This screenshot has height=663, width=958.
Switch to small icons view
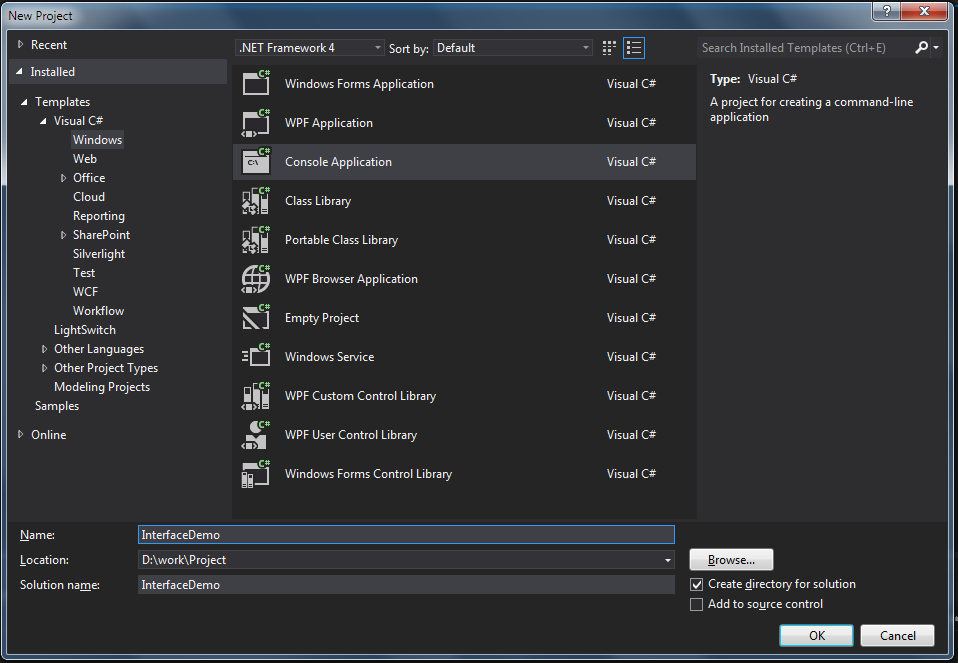click(x=609, y=48)
